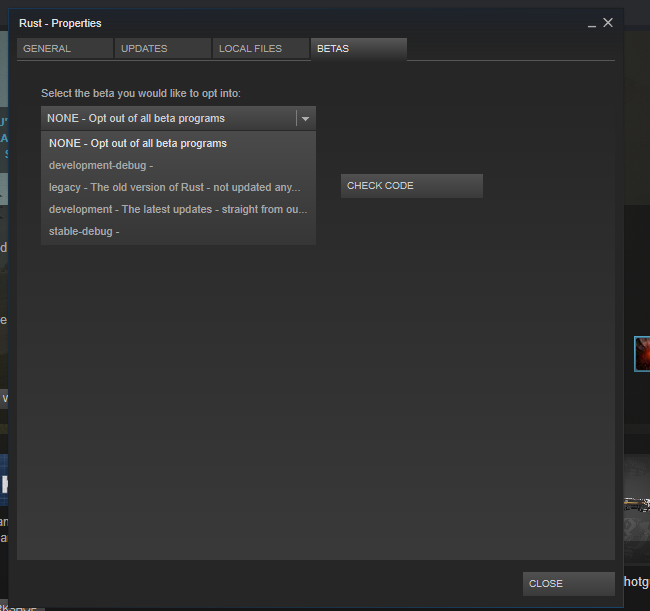Click the CLOSE button
The height and width of the screenshot is (611, 650).
click(569, 584)
